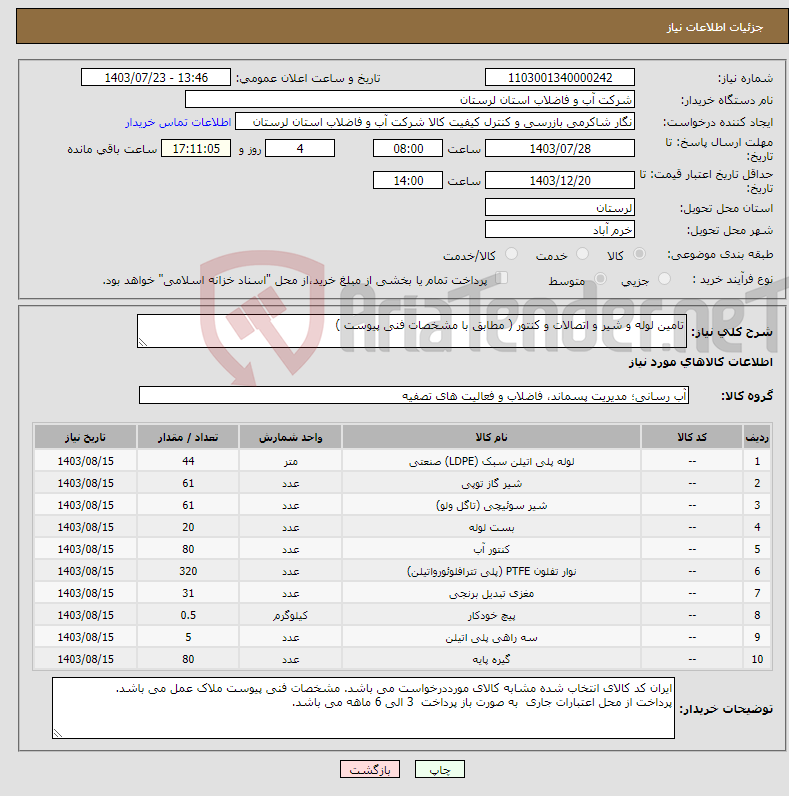The width and height of the screenshot is (789, 796).
Task: Click the delivery city field خرم آباد
Action: tap(560, 229)
